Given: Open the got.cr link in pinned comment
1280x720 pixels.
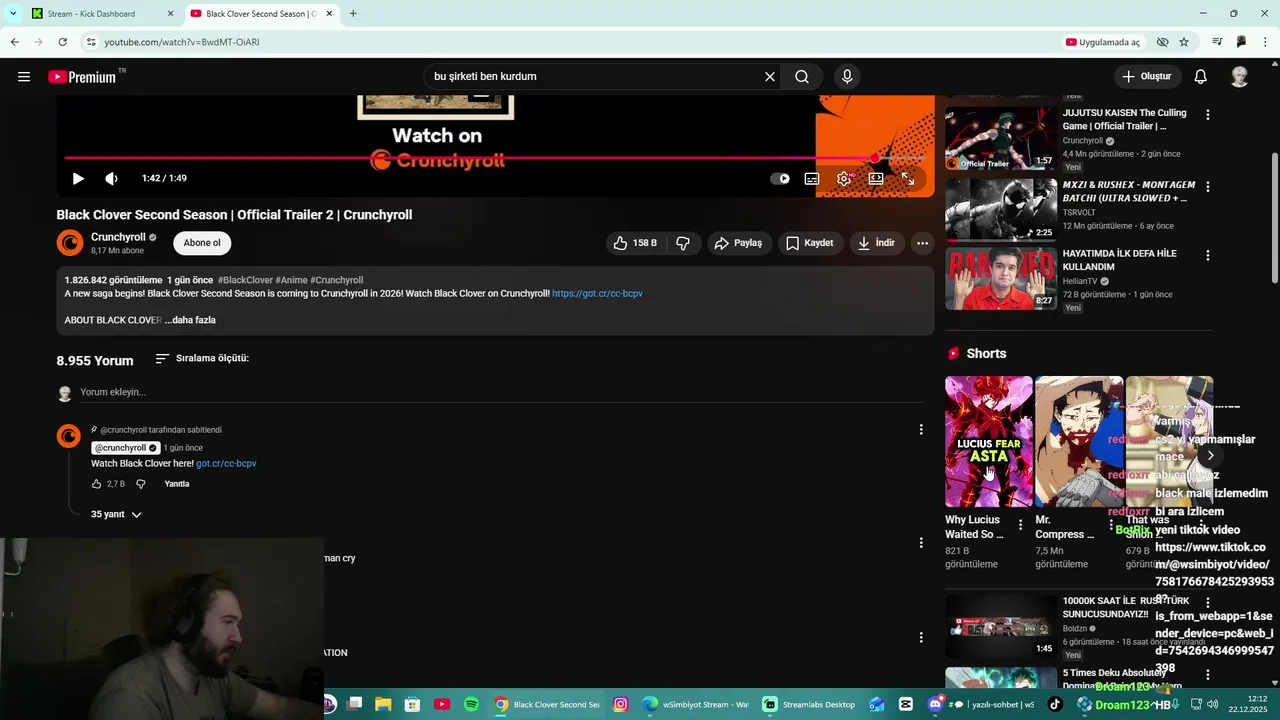Looking at the screenshot, I should [226, 464].
